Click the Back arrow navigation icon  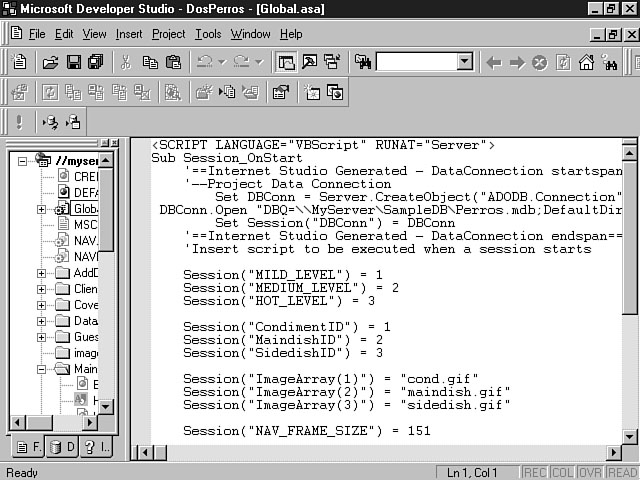[493, 62]
